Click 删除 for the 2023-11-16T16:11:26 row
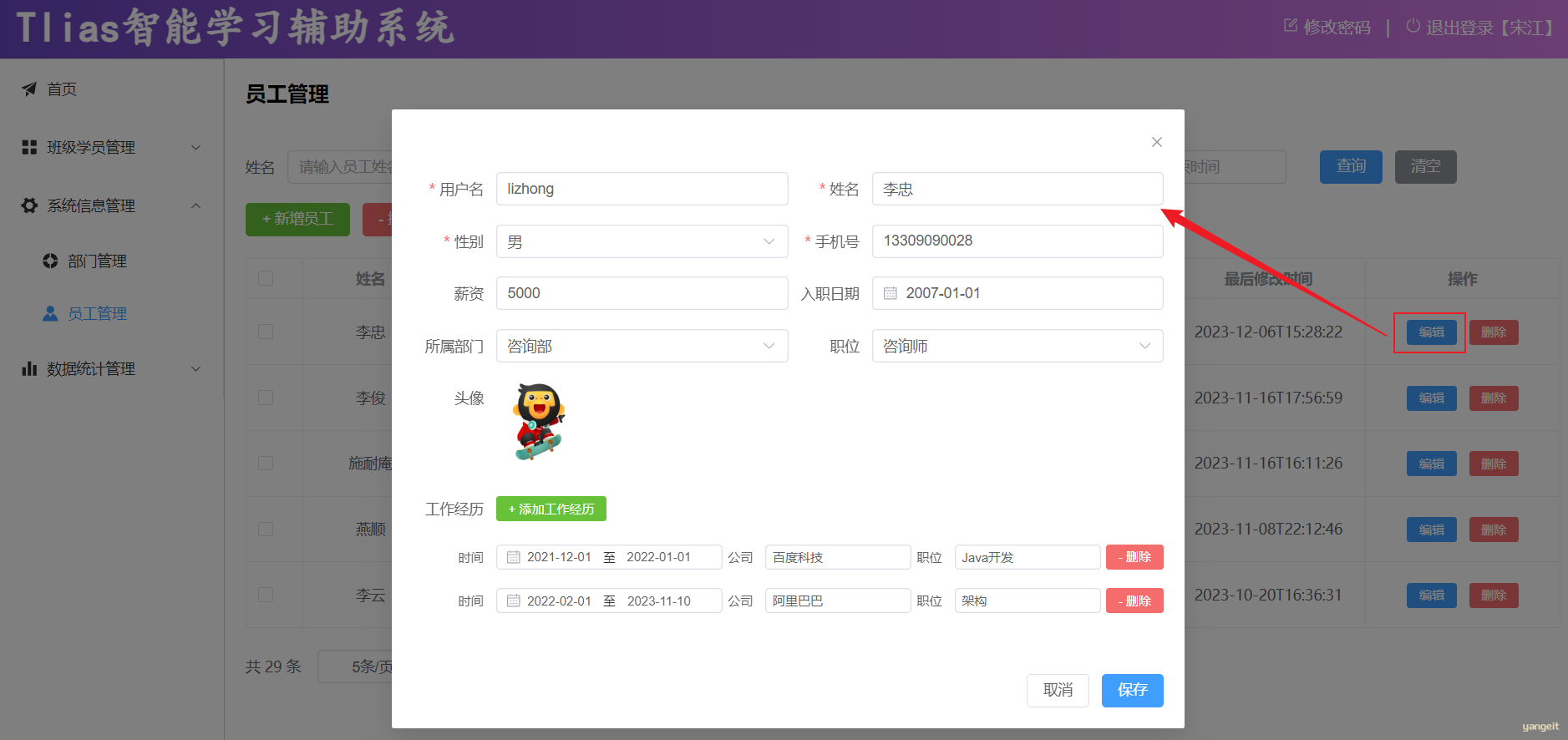This screenshot has height=740, width=1568. pos(1494,464)
